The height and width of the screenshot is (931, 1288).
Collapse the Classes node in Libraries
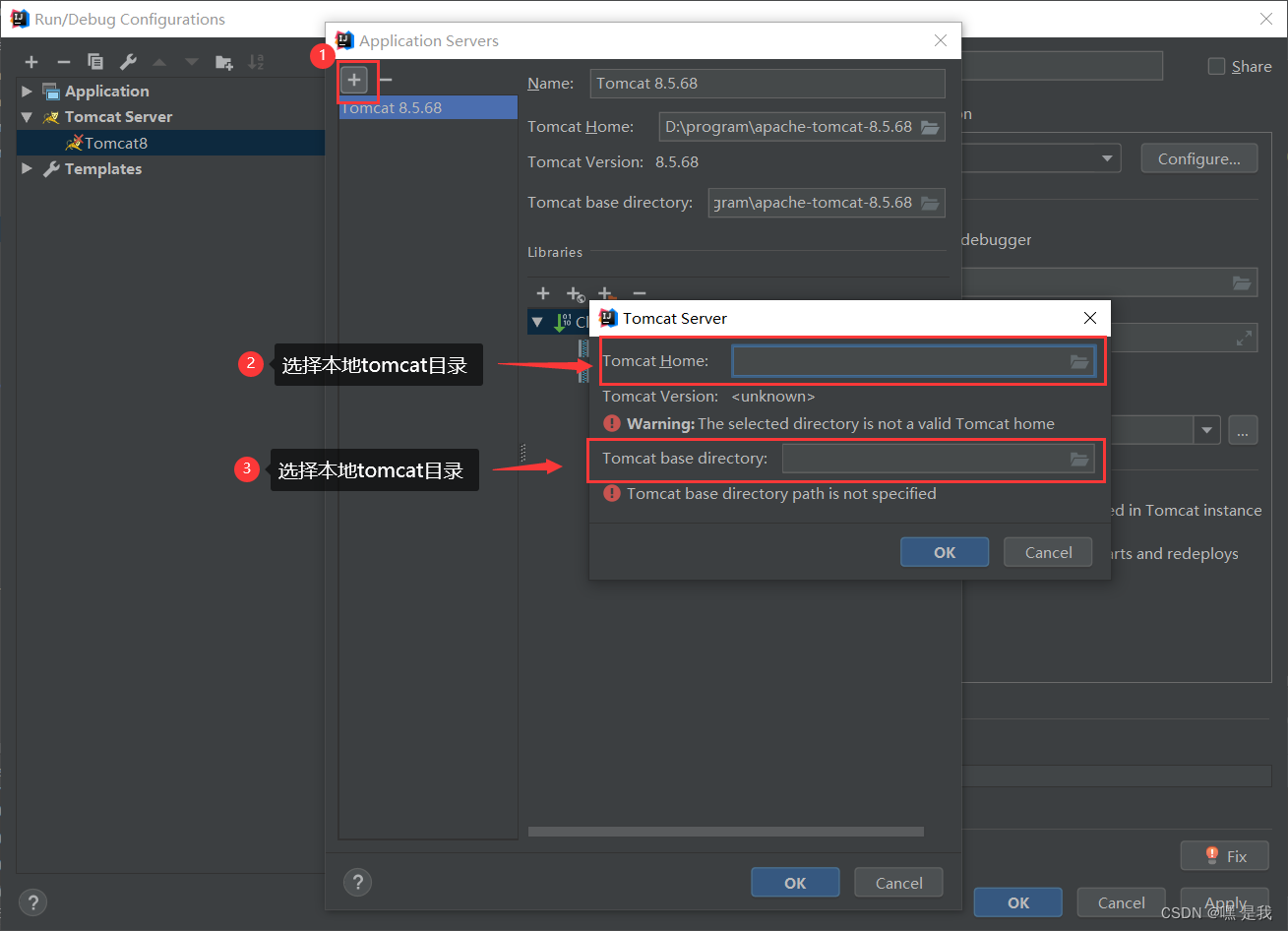[x=537, y=322]
